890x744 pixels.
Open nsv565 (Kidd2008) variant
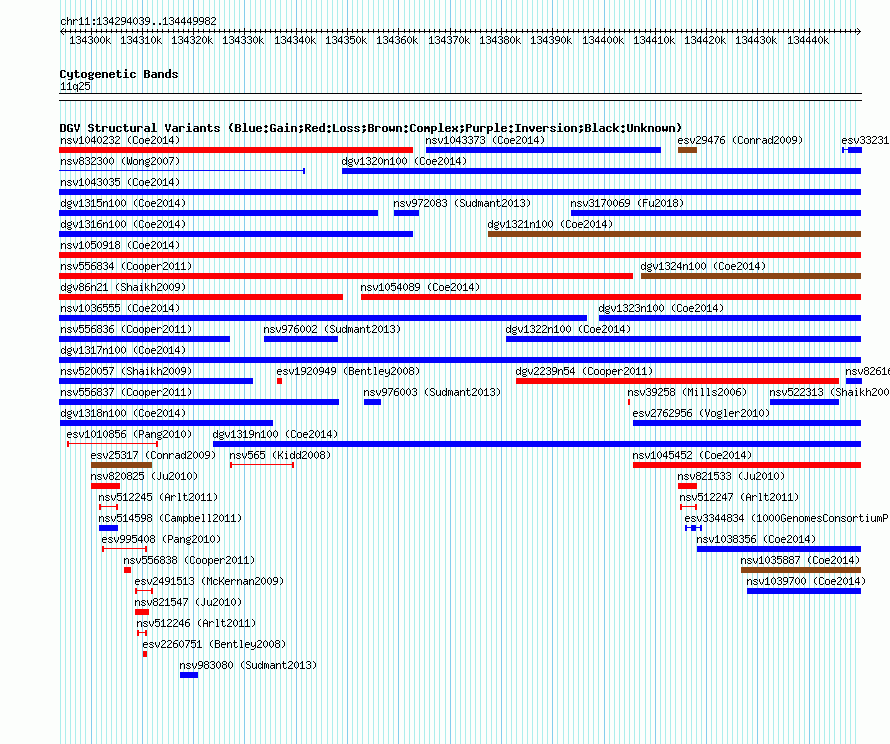[x=262, y=465]
